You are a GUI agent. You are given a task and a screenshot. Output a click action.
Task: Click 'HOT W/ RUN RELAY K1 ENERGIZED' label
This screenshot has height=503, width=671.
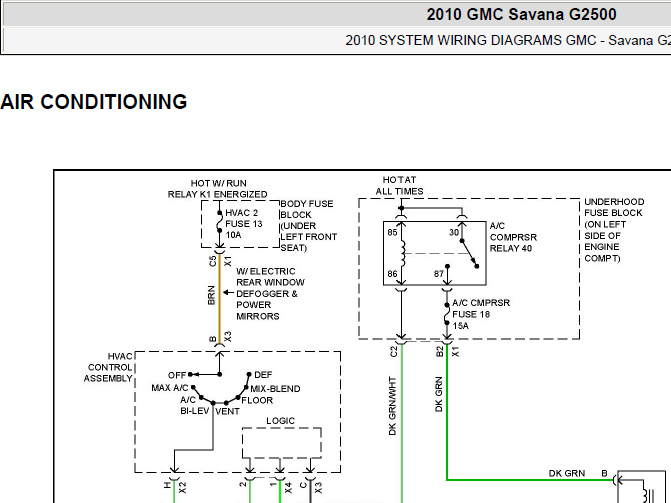(x=218, y=189)
